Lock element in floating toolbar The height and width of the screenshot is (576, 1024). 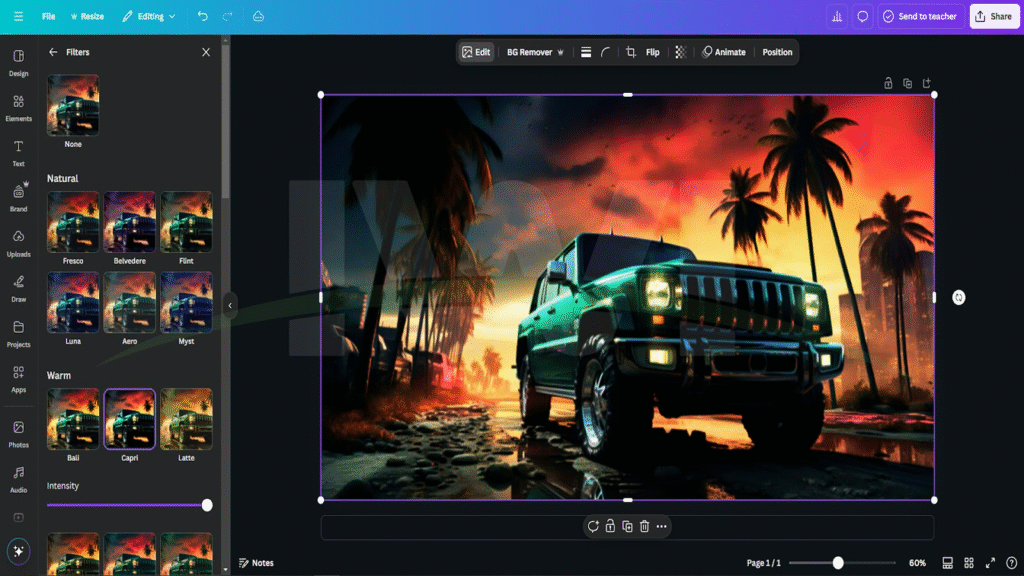tap(610, 526)
